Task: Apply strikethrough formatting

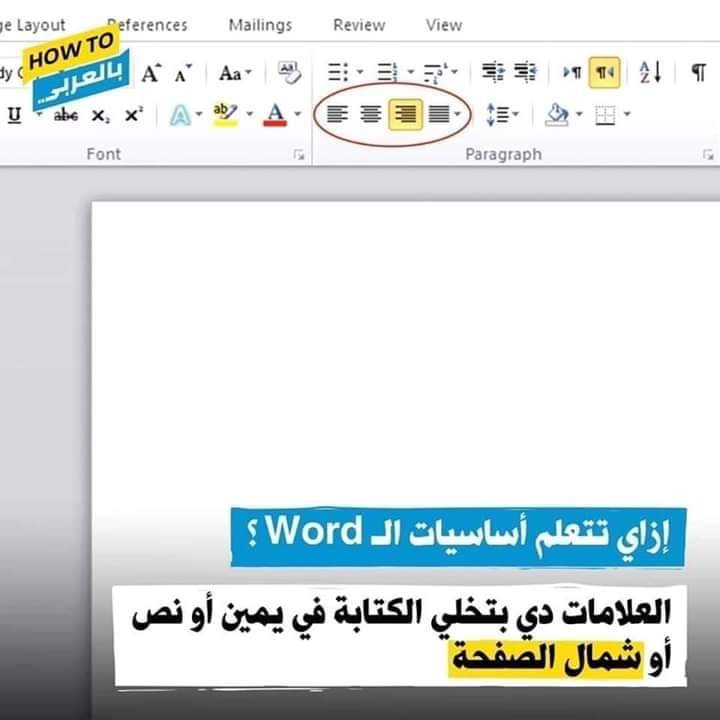Action: pyautogui.click(x=66, y=115)
